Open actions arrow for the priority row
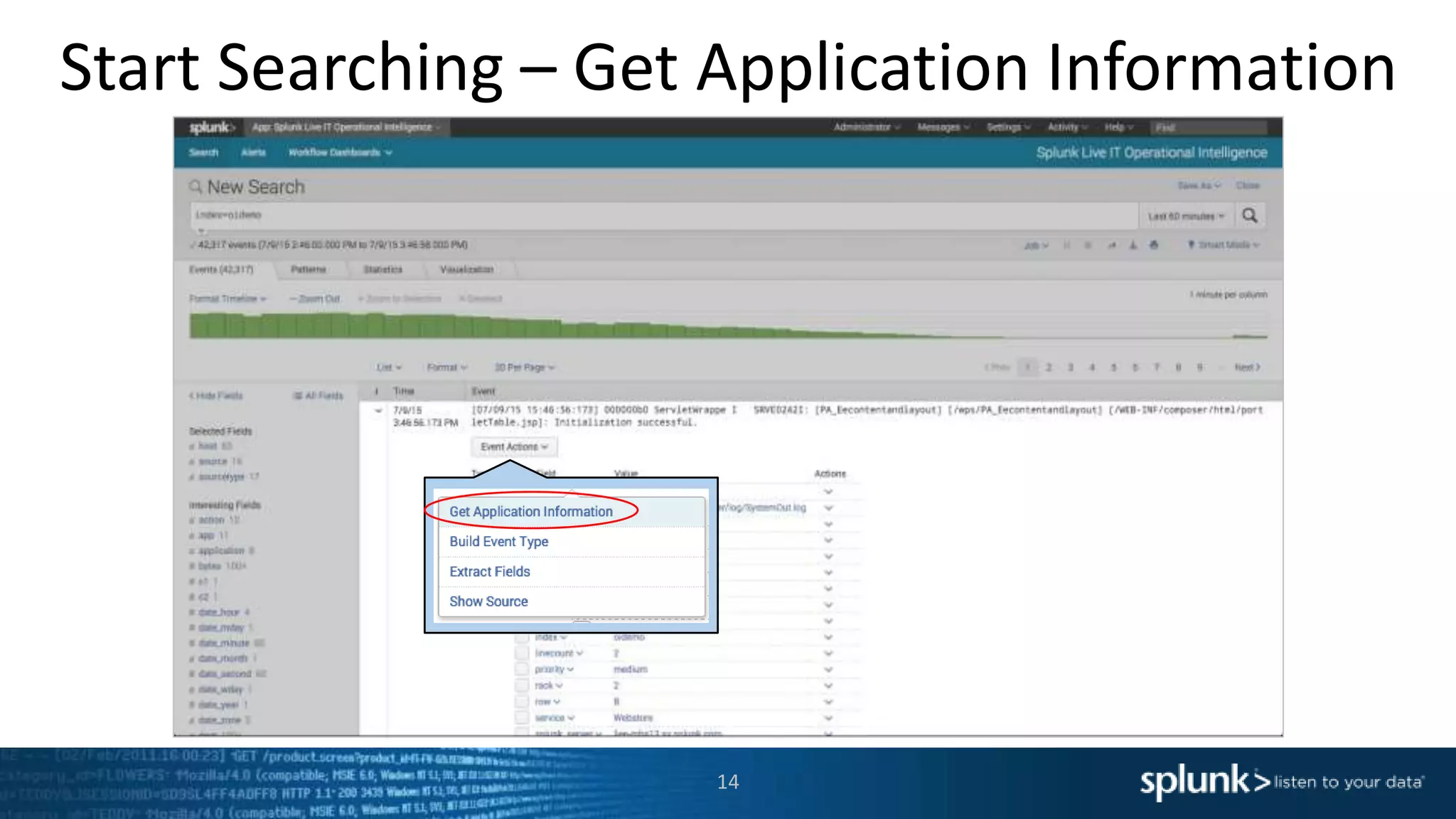 click(828, 670)
